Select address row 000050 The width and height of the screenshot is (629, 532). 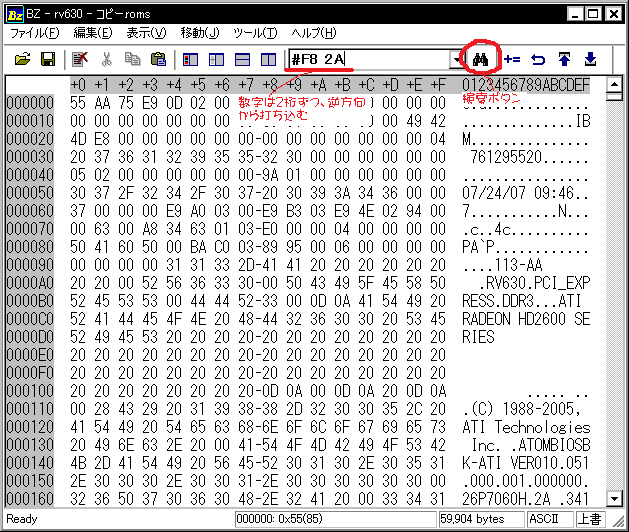click(30, 193)
